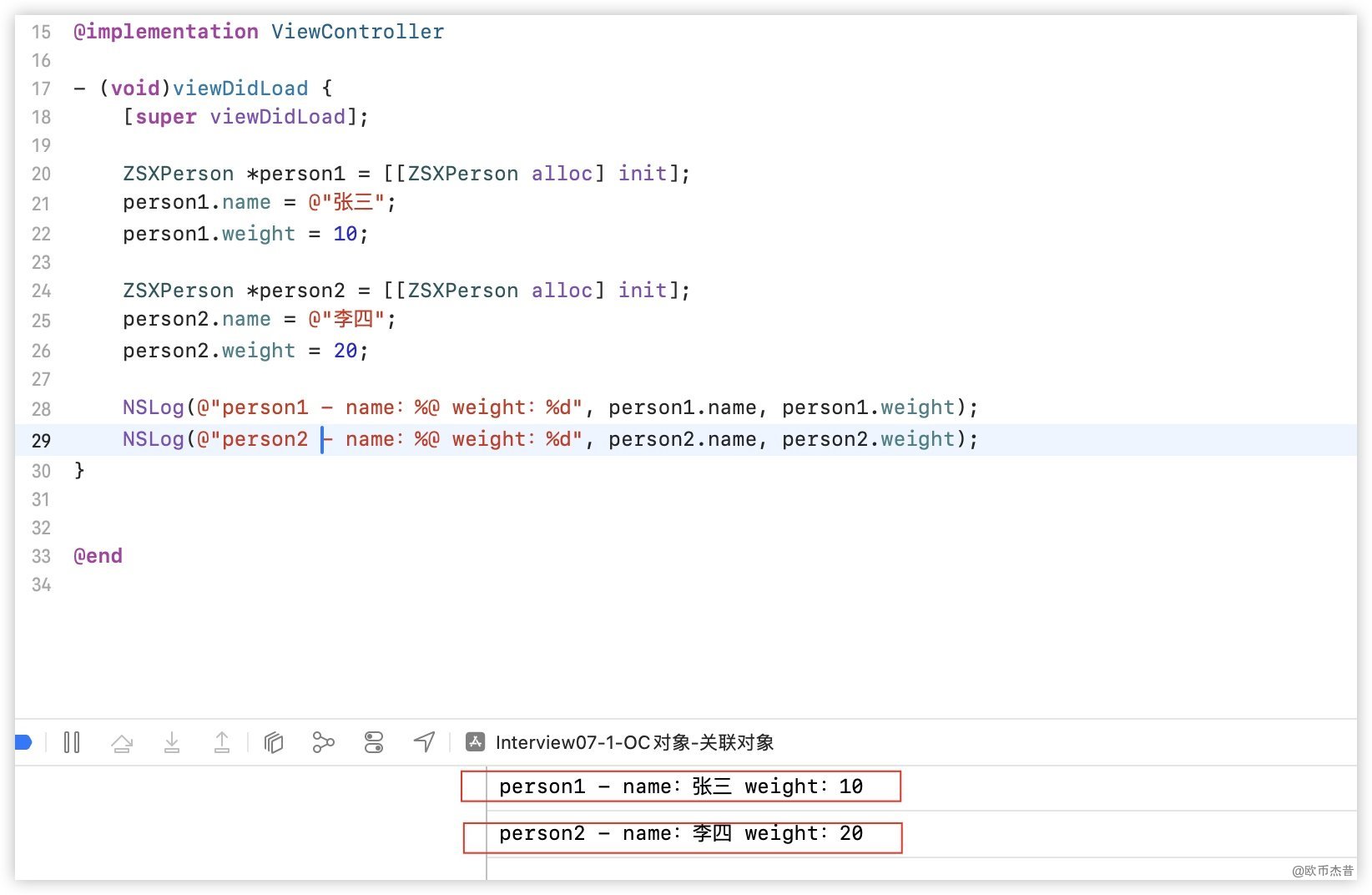This screenshot has width=1372, height=895.
Task: Pause program execution in debug bar
Action: pyautogui.click(x=72, y=742)
